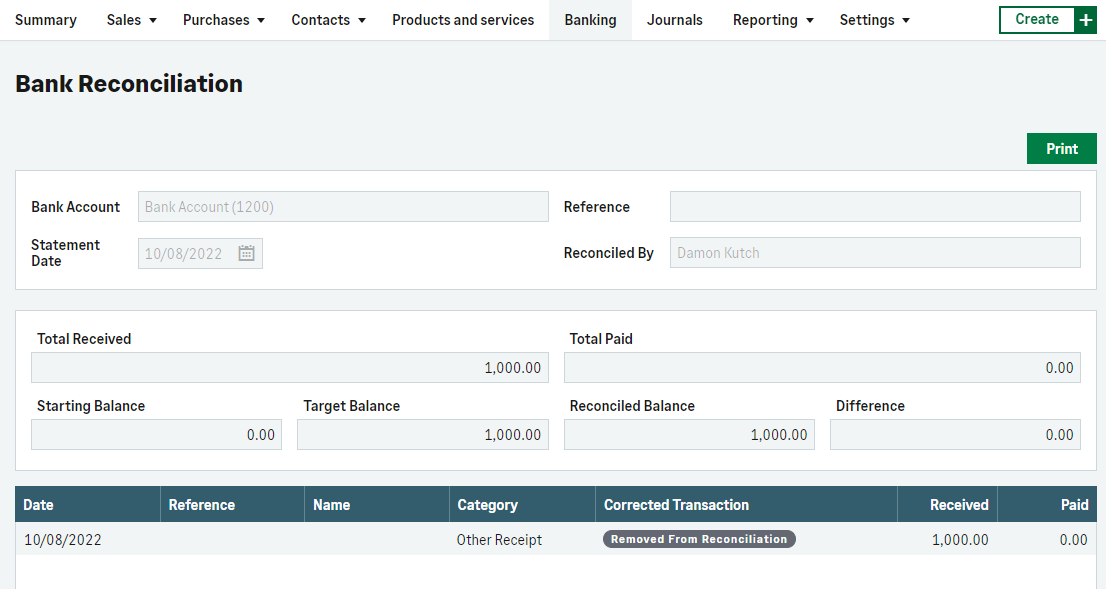Click the Reconciled By field
The height and width of the screenshot is (589, 1106).
(874, 253)
